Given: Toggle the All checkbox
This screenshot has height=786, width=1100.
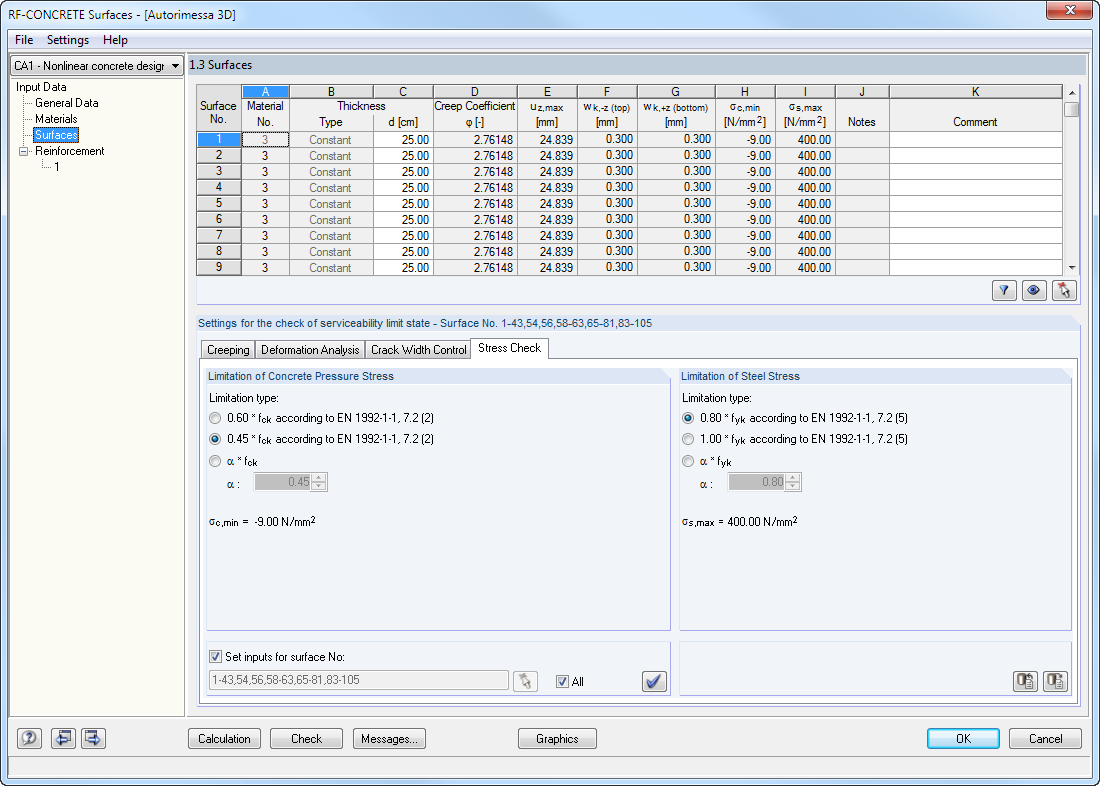Looking at the screenshot, I should (562, 681).
